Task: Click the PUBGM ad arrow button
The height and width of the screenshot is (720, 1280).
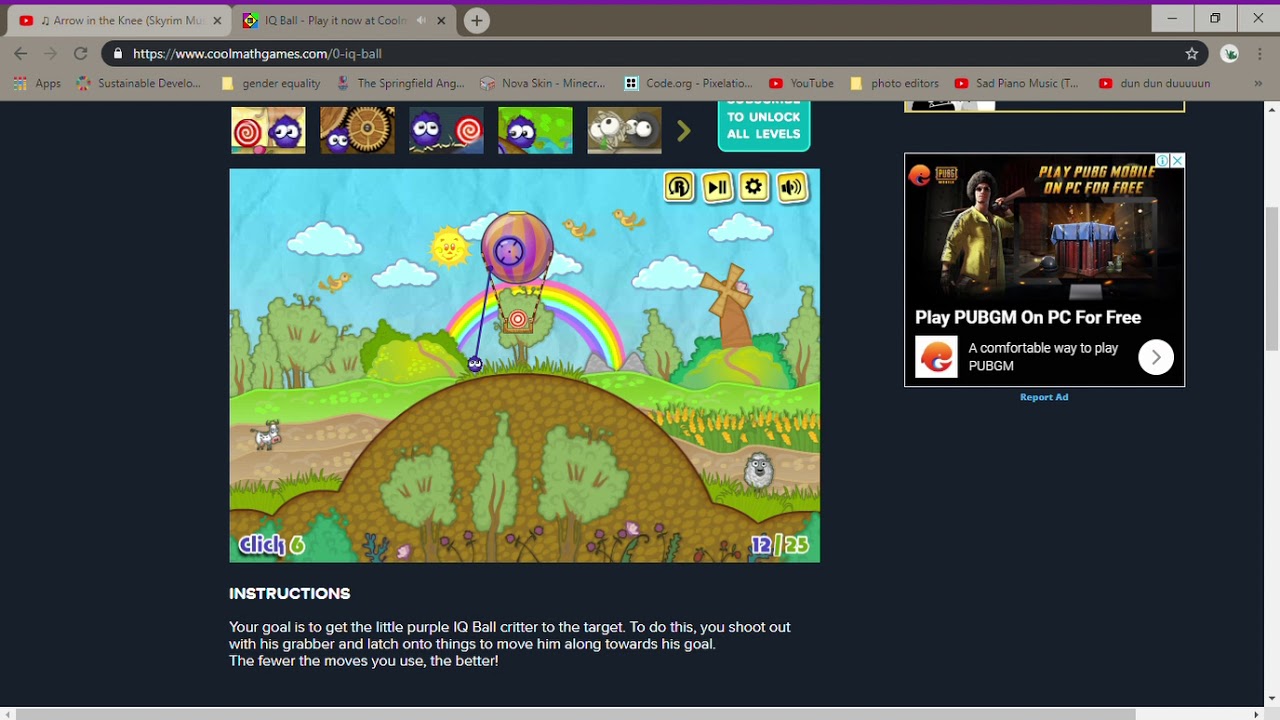Action: click(x=1156, y=357)
